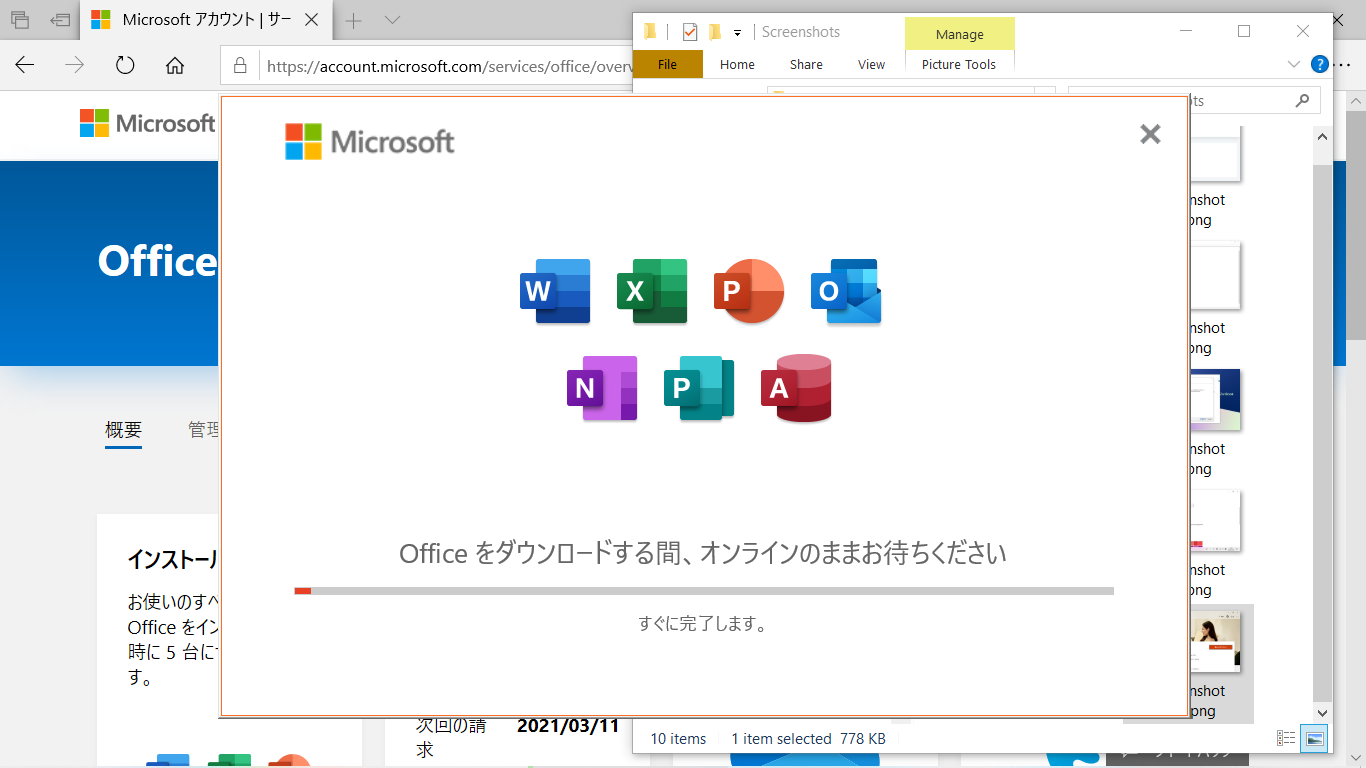Image resolution: width=1366 pixels, height=768 pixels.
Task: Switch Explorer to Details view
Action: click(x=1286, y=738)
